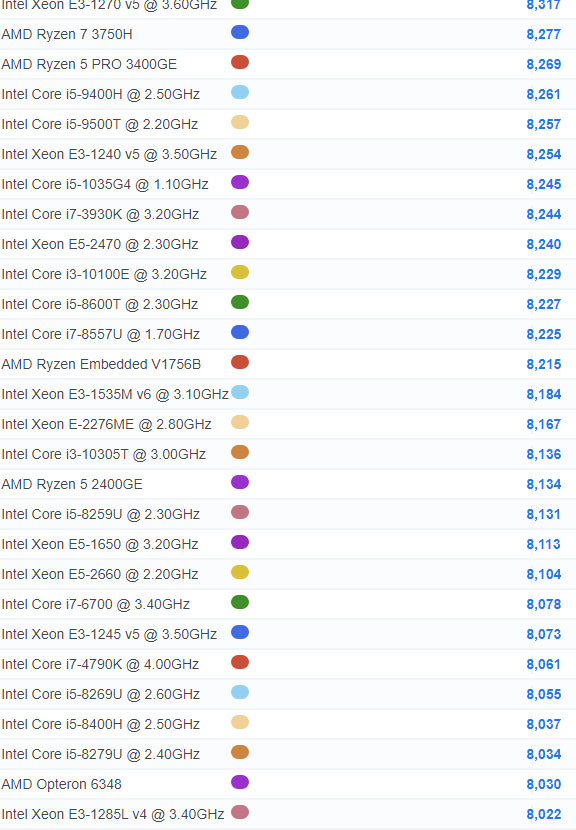Click the blue dot beside Ryzen 7 3750H
The image size is (576, 830).
[240, 32]
